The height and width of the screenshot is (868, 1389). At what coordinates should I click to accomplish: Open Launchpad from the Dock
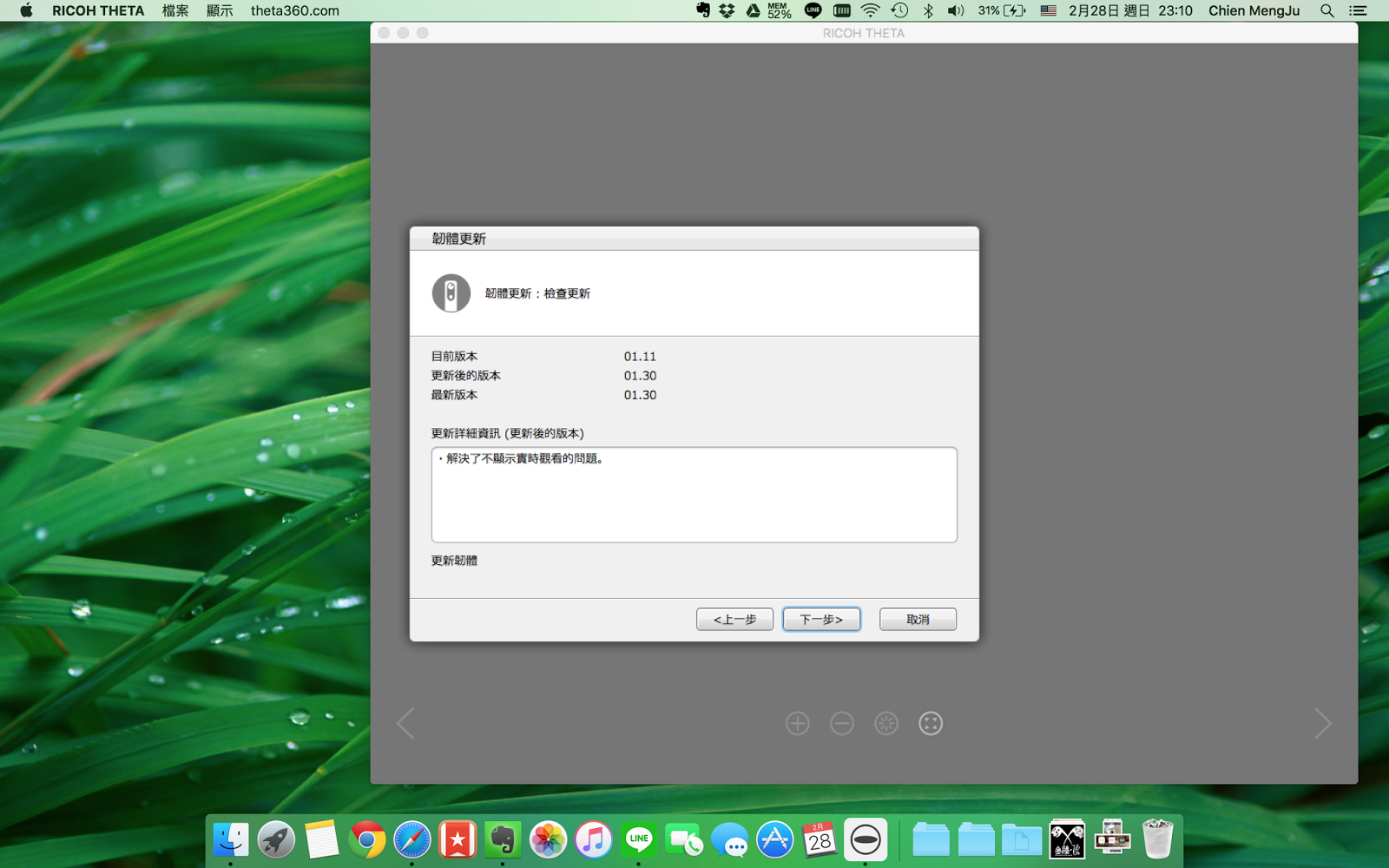(276, 839)
